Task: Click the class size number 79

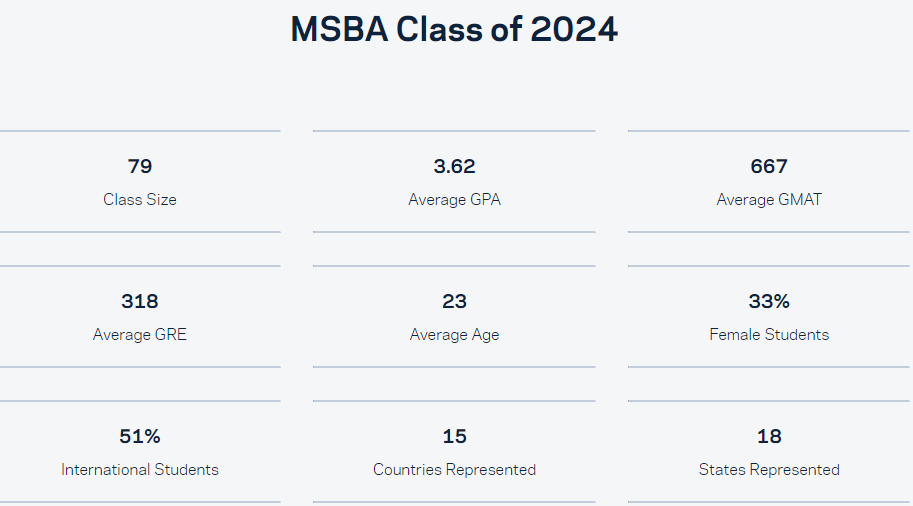Action: pyautogui.click(x=140, y=166)
